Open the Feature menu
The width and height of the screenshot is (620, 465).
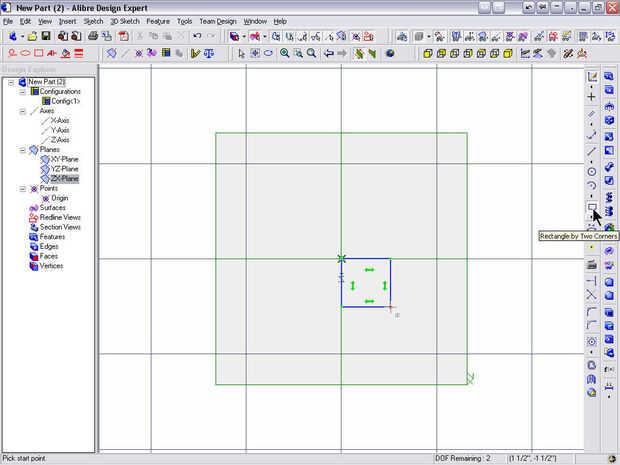(x=158, y=21)
